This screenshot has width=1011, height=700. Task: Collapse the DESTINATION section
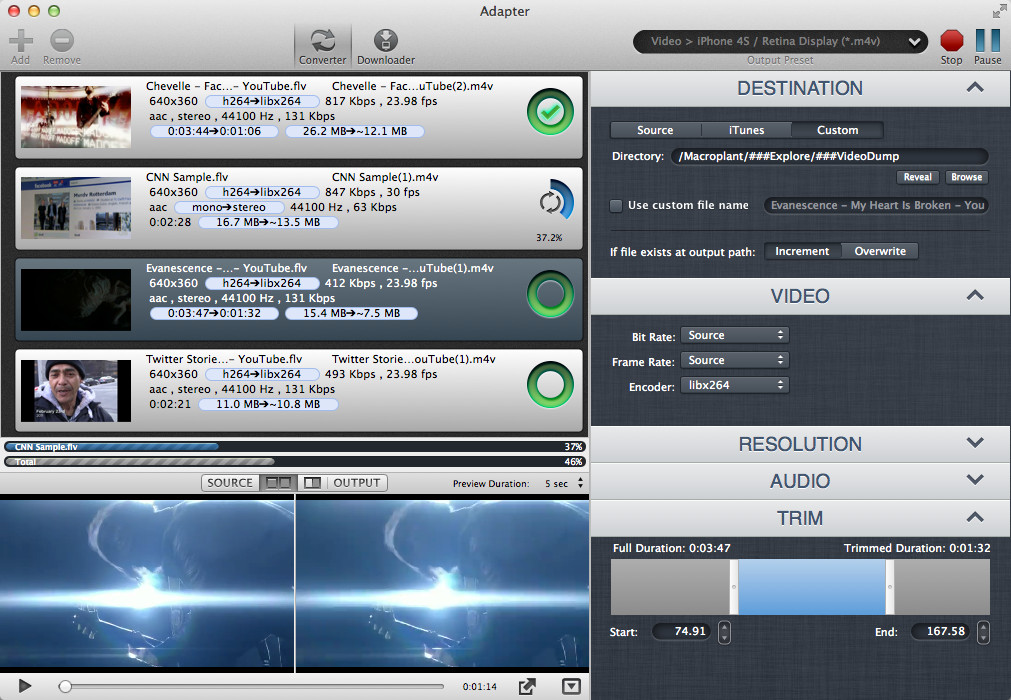pos(976,88)
